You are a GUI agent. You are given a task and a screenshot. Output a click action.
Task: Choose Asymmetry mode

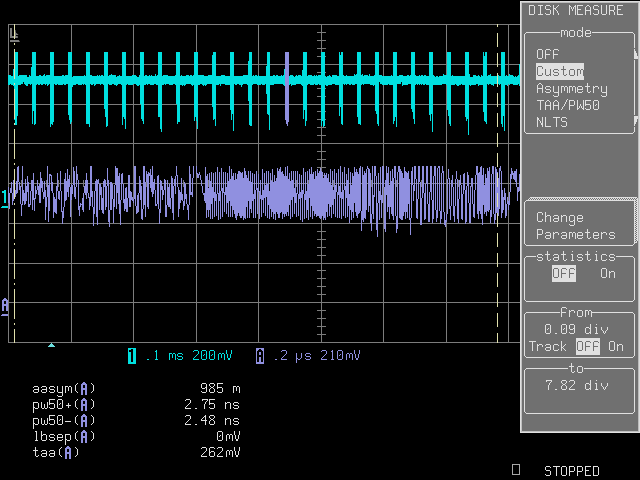tap(571, 89)
